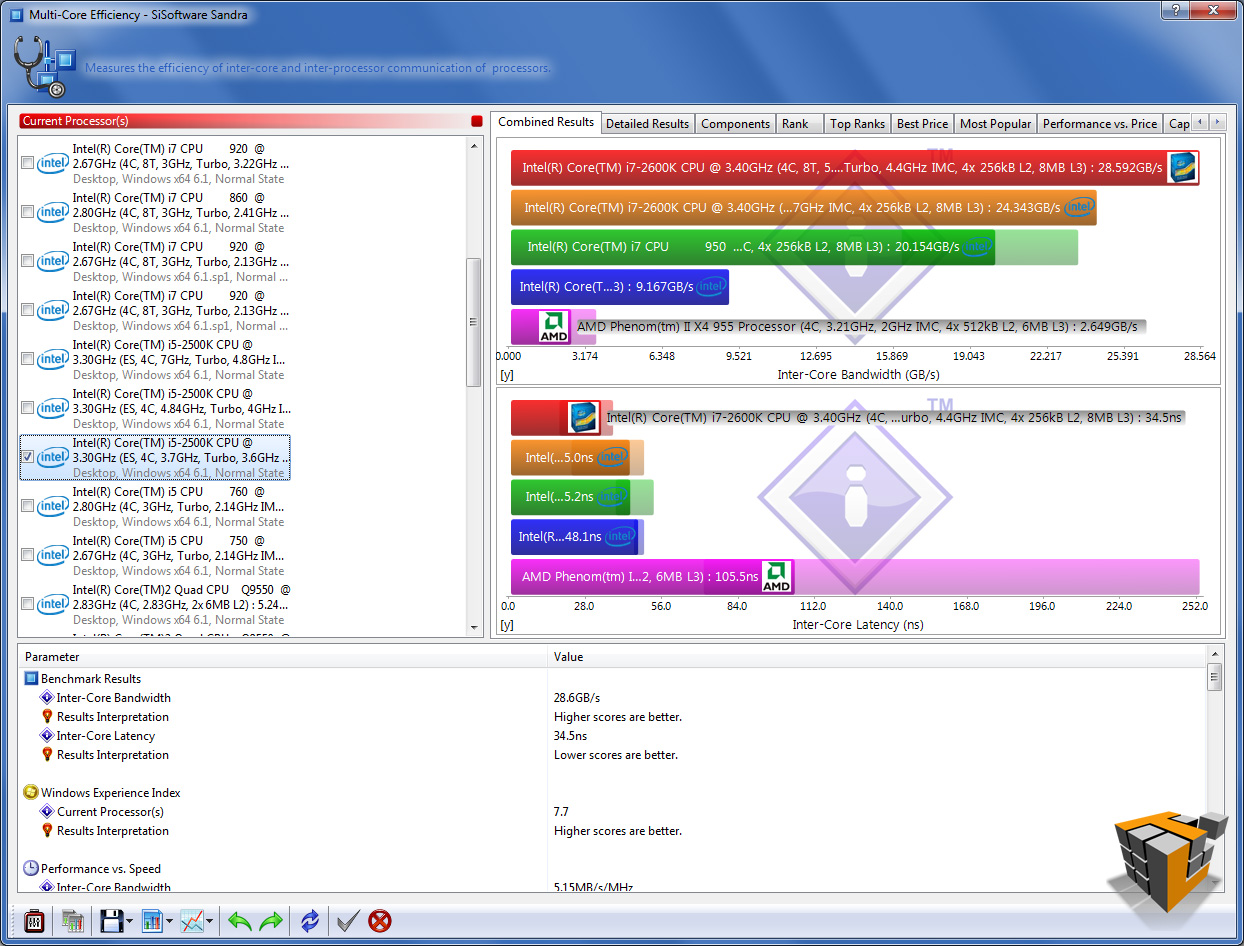The height and width of the screenshot is (946, 1244).
Task: Click the Value column header
Action: 877,657
